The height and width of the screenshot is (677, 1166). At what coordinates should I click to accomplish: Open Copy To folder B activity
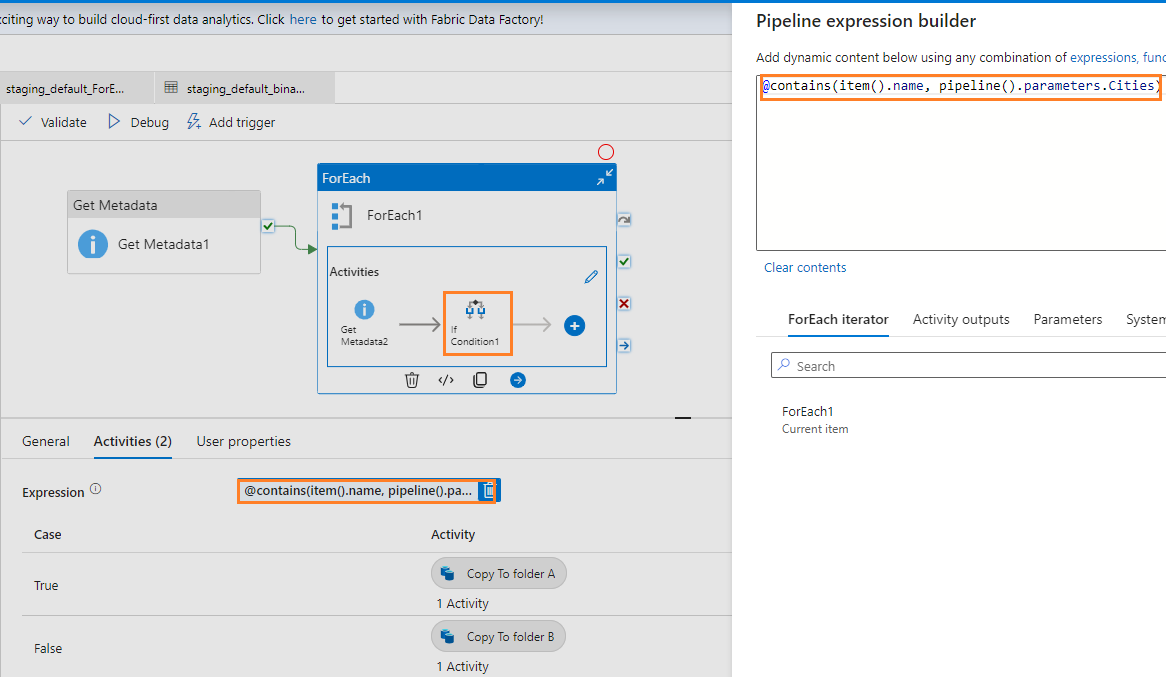[x=498, y=637]
